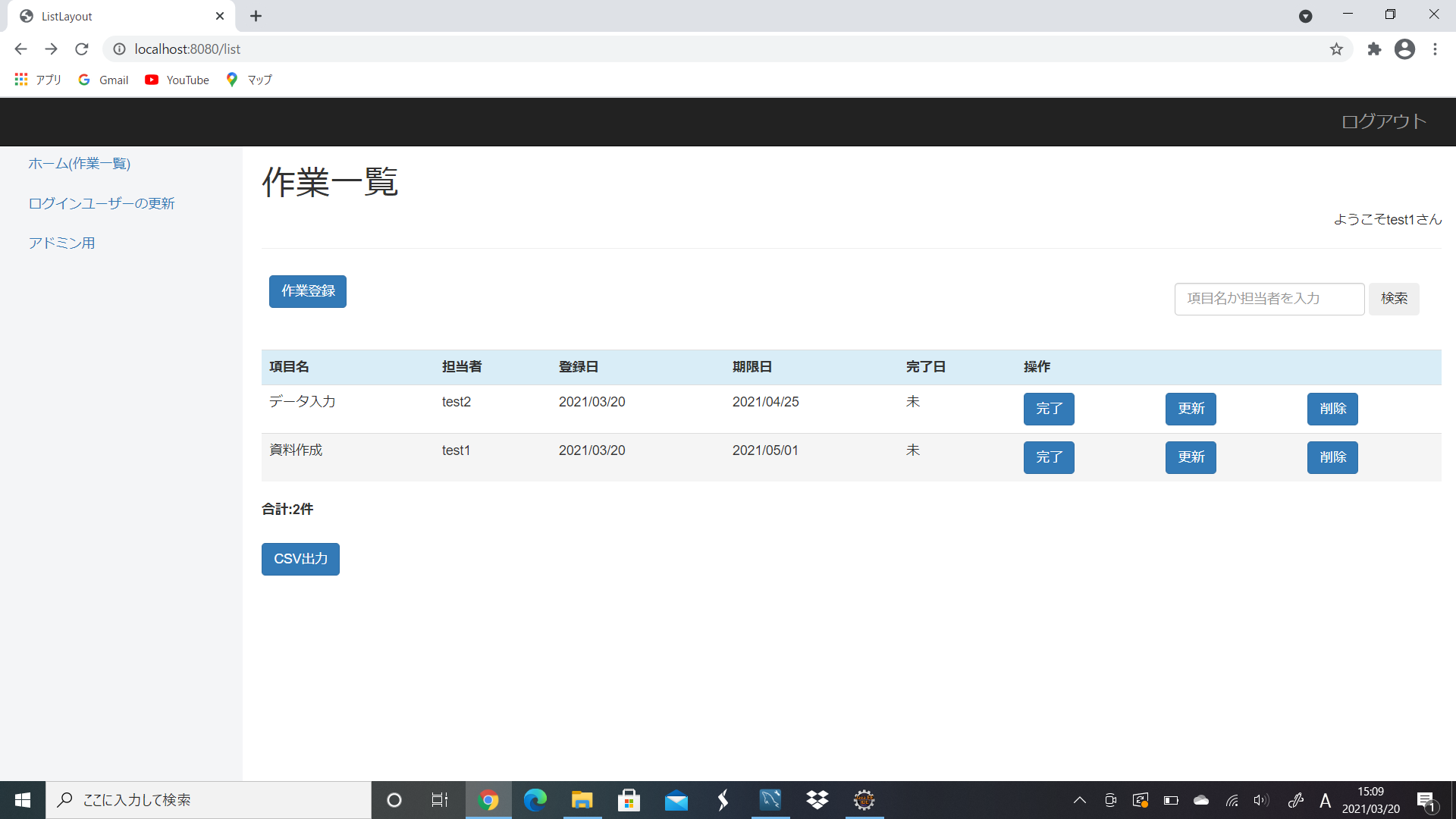Click the 作業登録 button
This screenshot has width=1456, height=819.
pyautogui.click(x=308, y=291)
